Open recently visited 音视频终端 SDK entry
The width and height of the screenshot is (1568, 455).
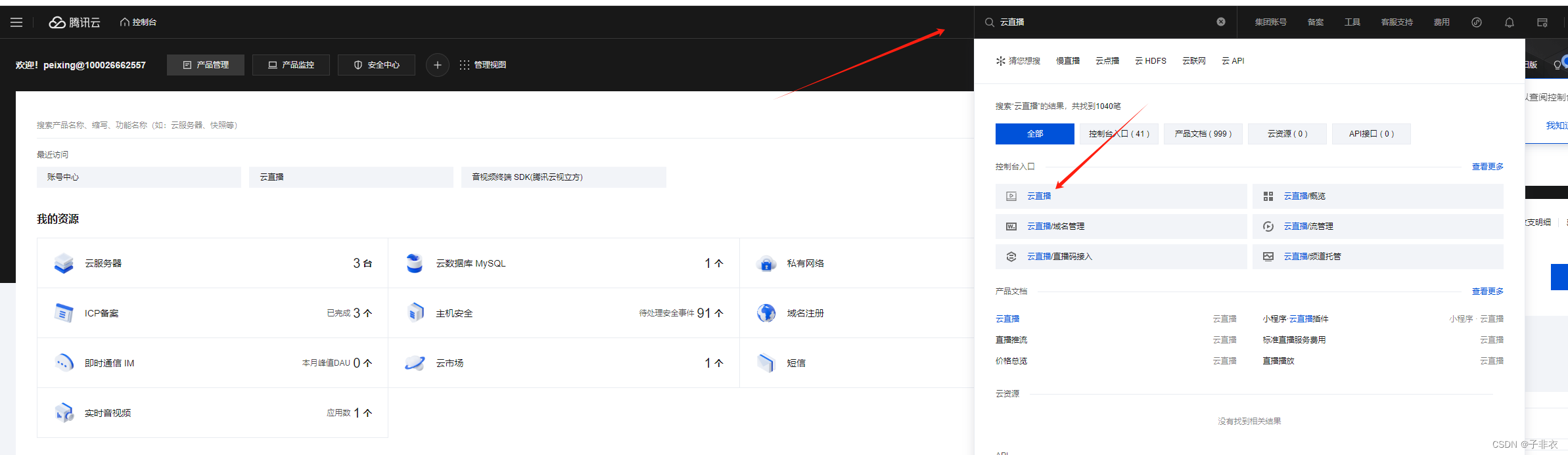point(564,177)
